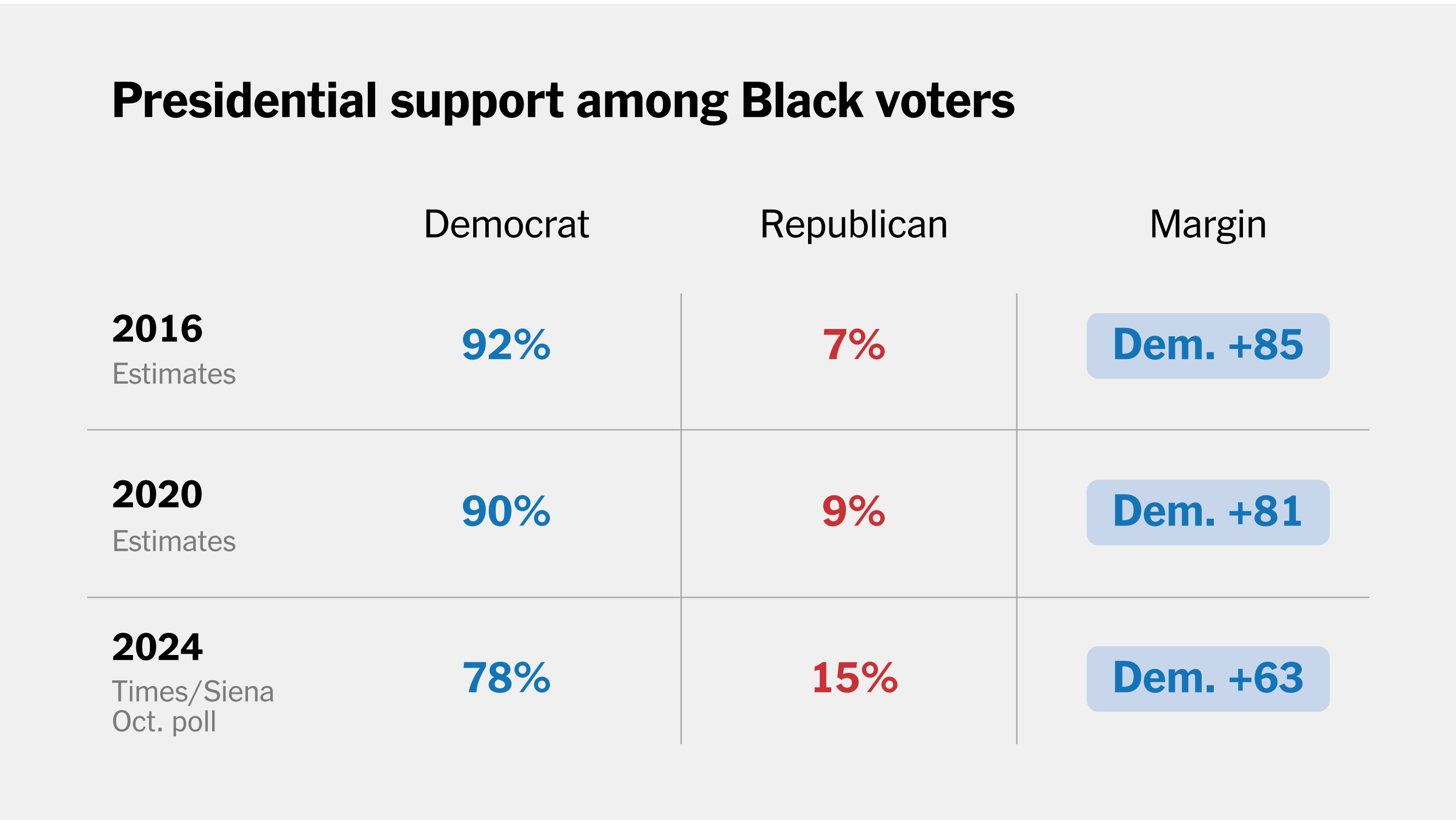This screenshot has width=1456, height=820.
Task: Click the Republican column header
Action: click(854, 224)
